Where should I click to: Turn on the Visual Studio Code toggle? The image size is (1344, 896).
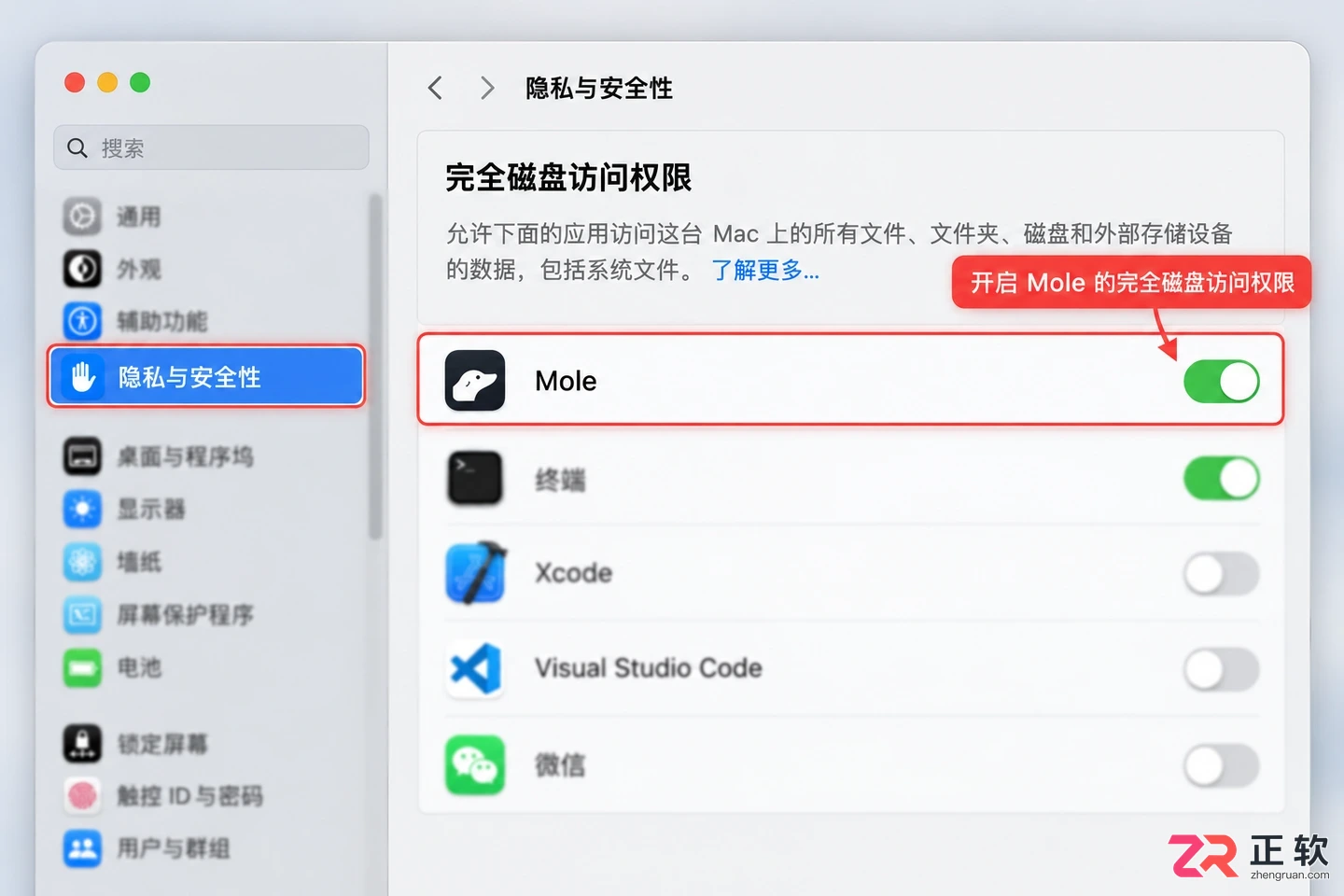coord(1222,669)
